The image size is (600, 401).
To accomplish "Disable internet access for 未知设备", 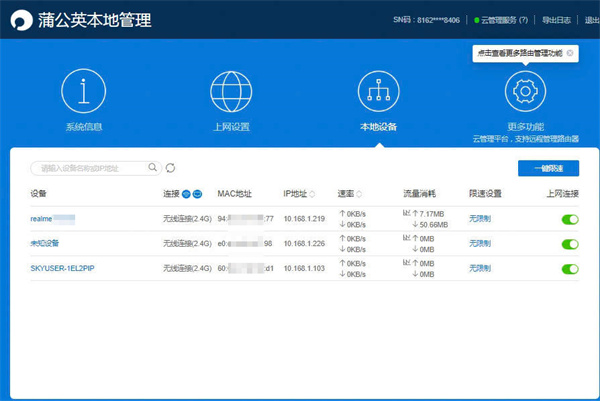I will (x=571, y=243).
